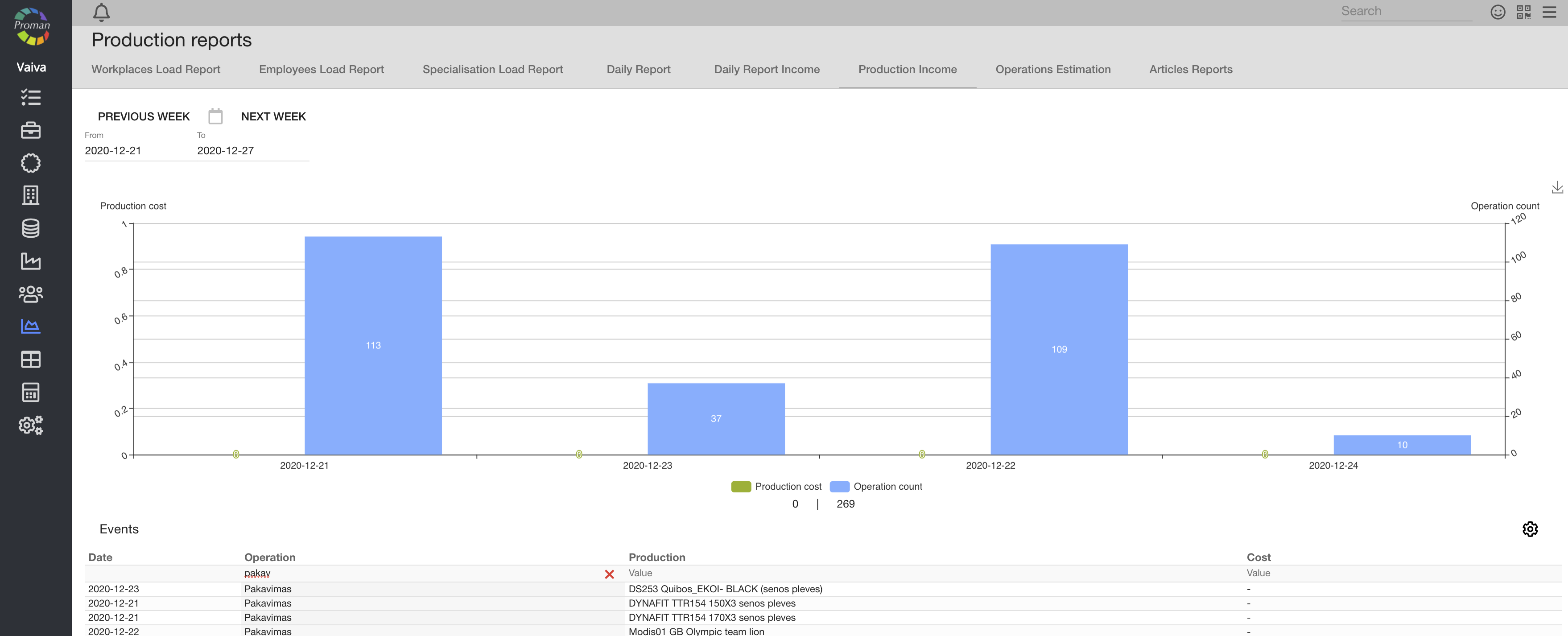
Task: Open the calculator sidebar icon
Action: click(30, 392)
